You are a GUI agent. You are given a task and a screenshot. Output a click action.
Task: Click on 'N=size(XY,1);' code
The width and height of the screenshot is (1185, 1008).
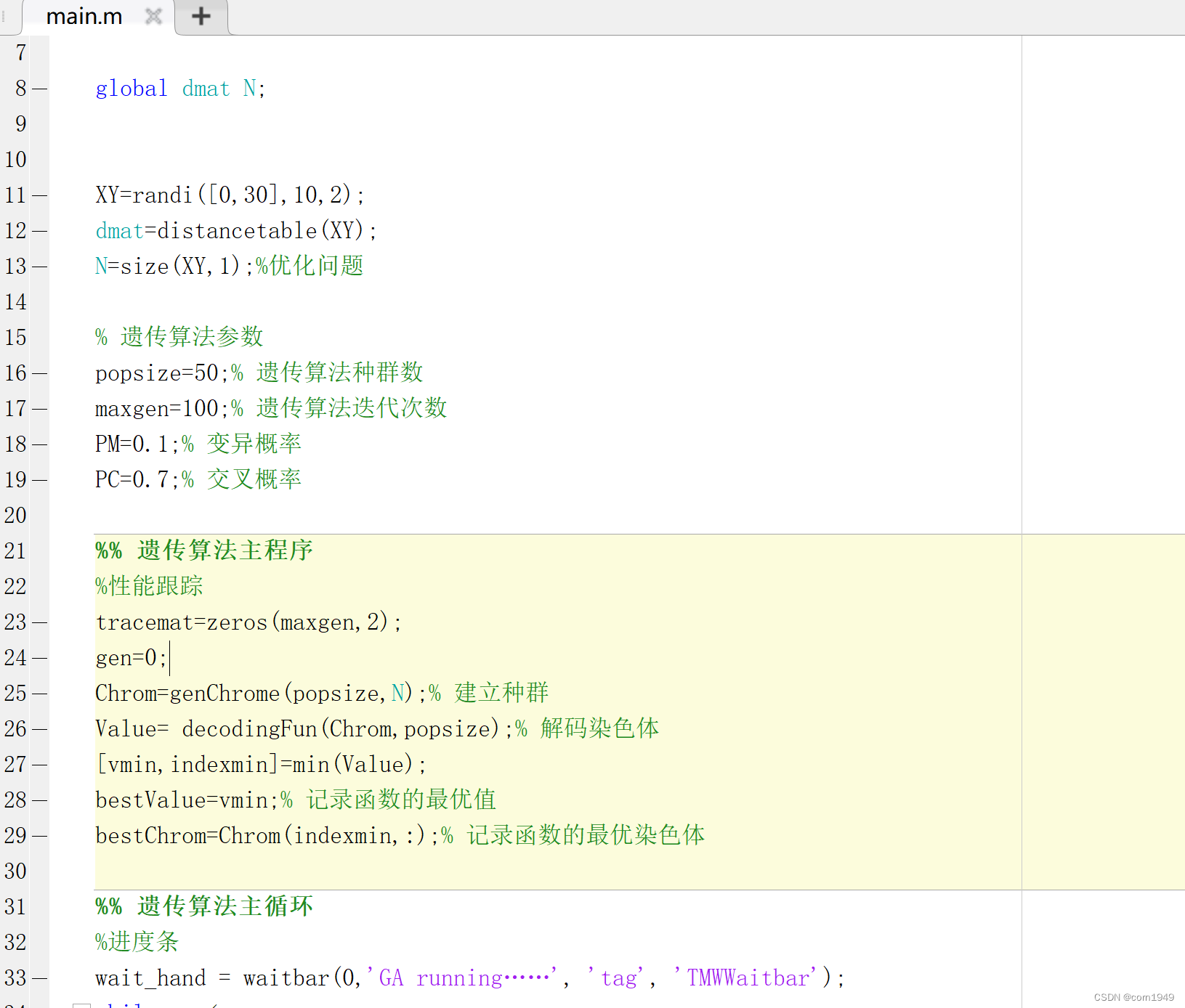(174, 267)
